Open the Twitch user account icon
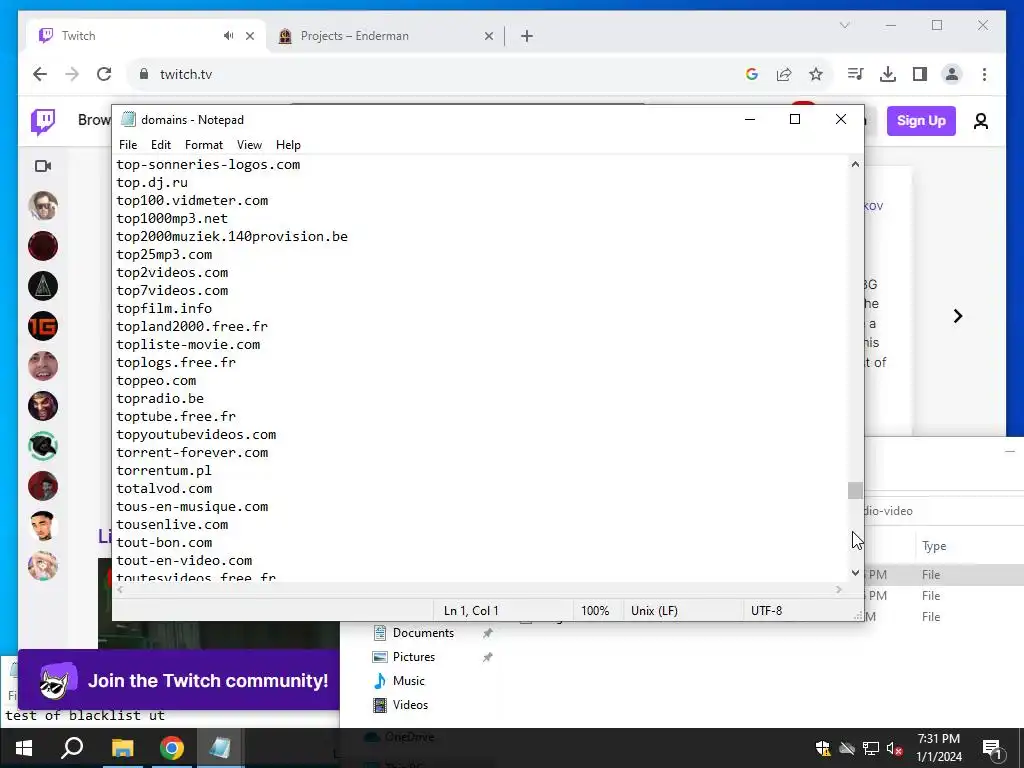This screenshot has width=1024, height=768. 980,121
